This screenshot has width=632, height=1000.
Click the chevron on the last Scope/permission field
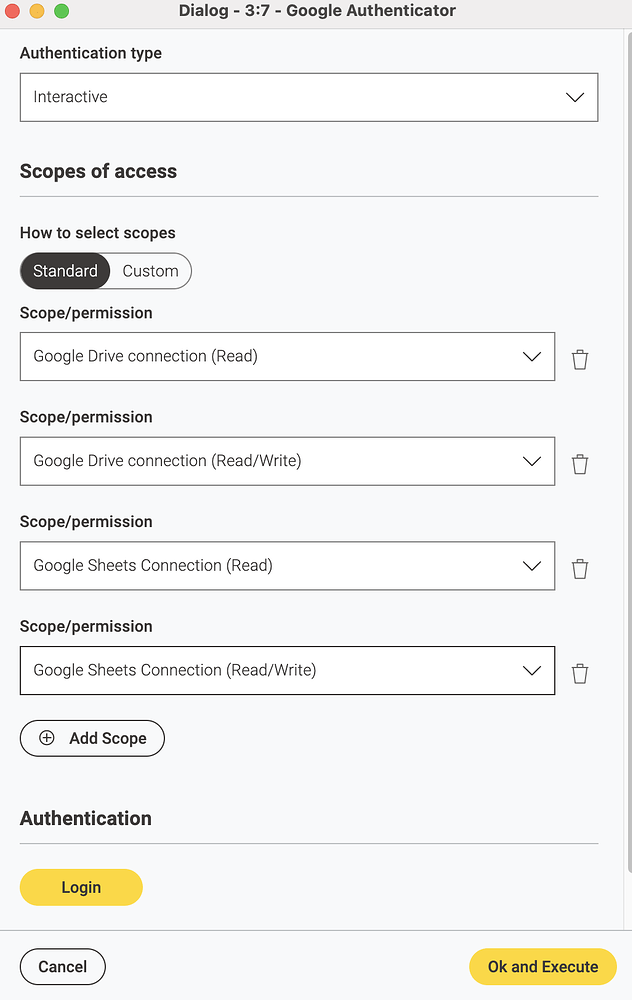(532, 670)
